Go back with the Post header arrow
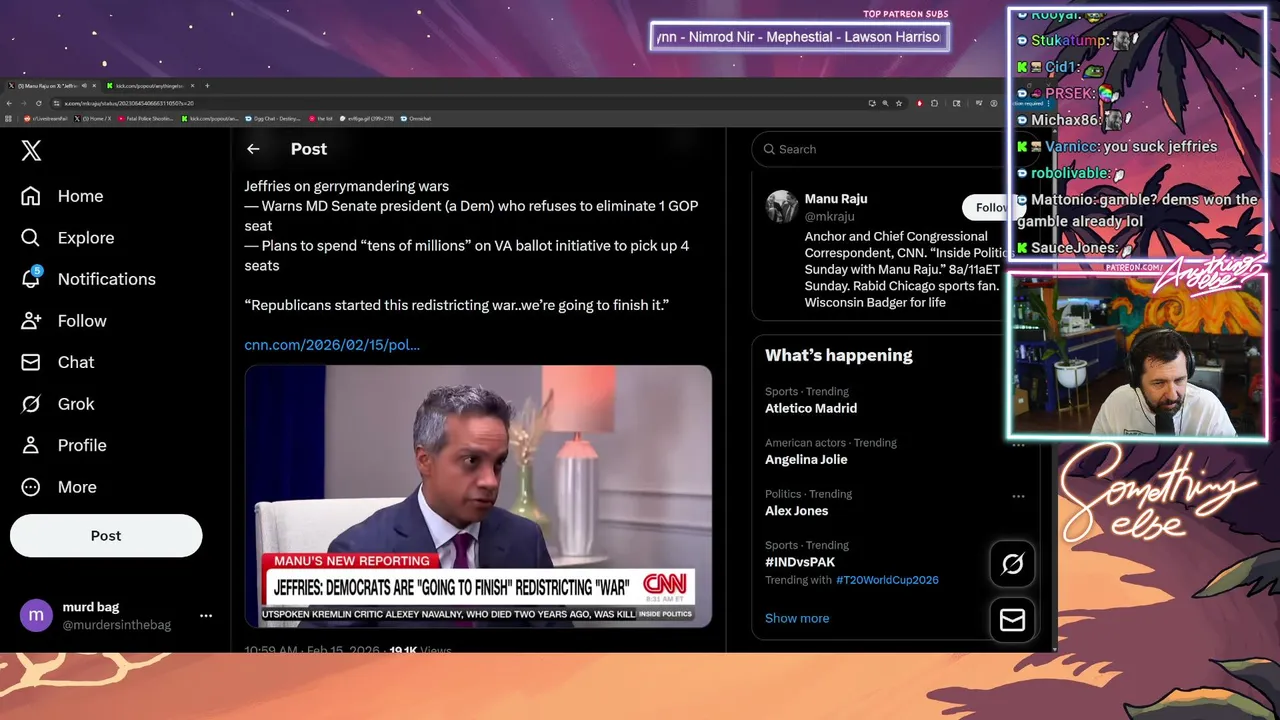Screen dimensions: 1280x720 253,149
